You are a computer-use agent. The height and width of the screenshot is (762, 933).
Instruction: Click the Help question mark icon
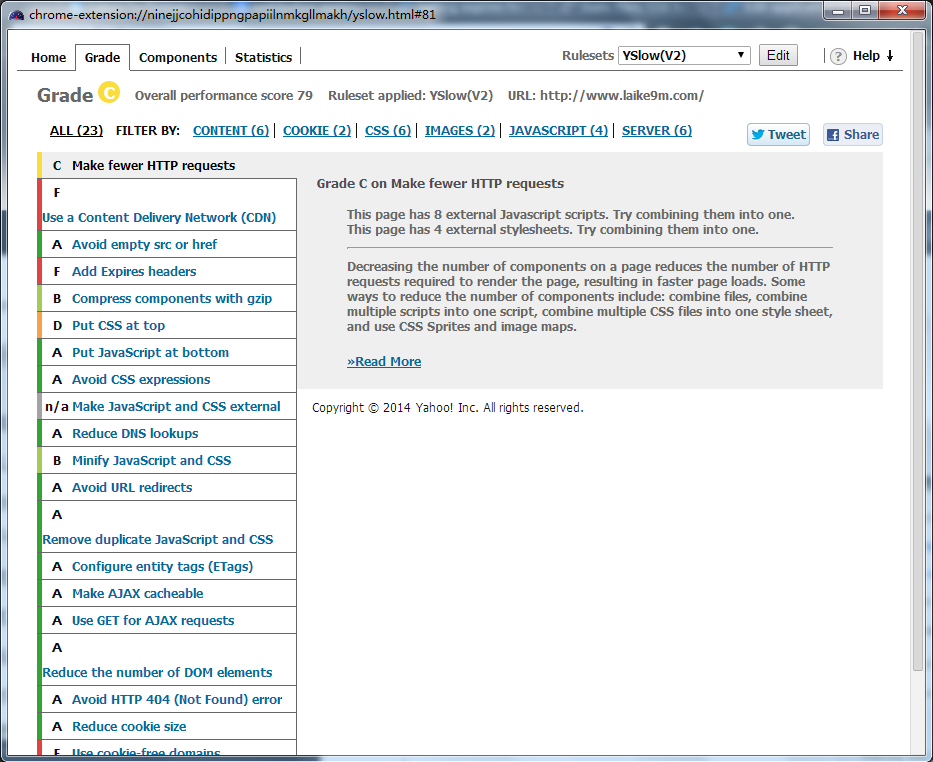tap(838, 56)
